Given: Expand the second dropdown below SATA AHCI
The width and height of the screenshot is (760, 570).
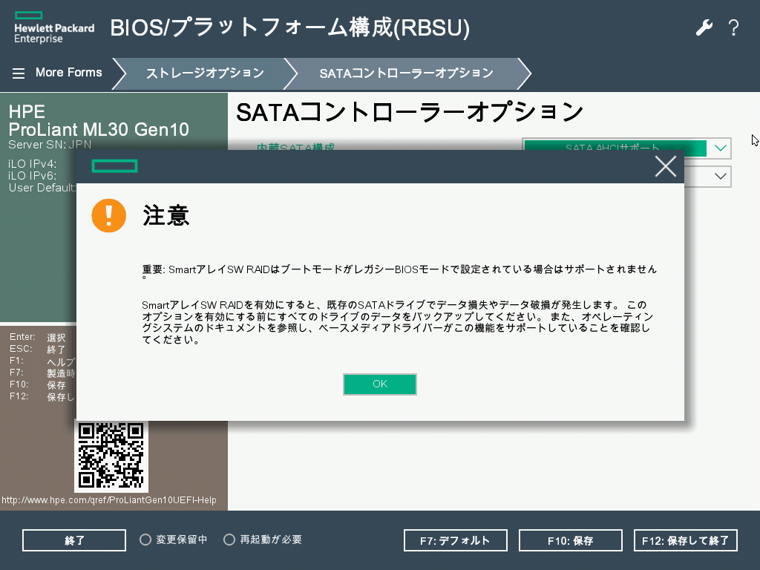Looking at the screenshot, I should (x=720, y=176).
